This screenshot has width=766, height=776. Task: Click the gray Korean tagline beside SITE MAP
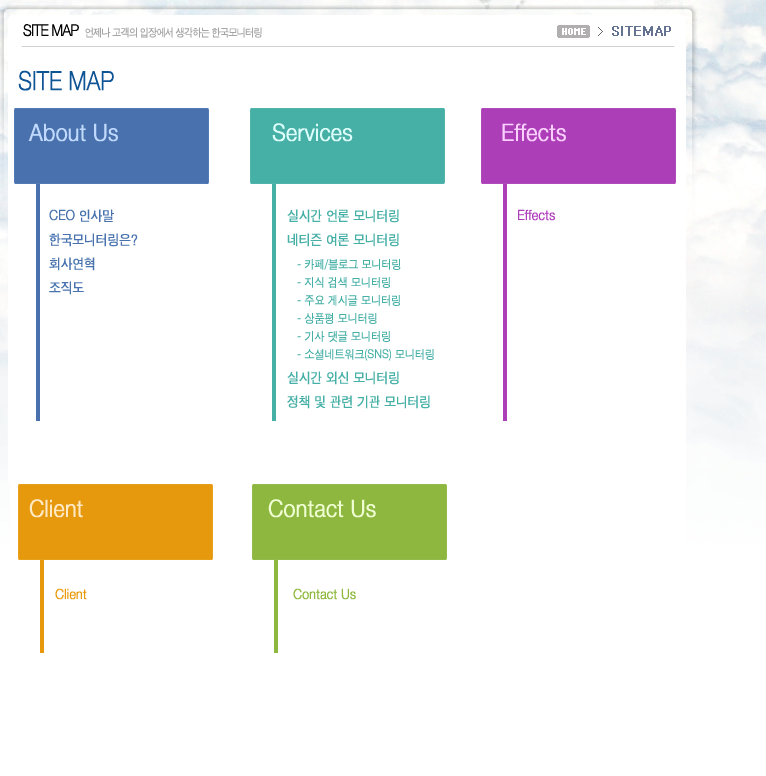pyautogui.click(x=173, y=33)
